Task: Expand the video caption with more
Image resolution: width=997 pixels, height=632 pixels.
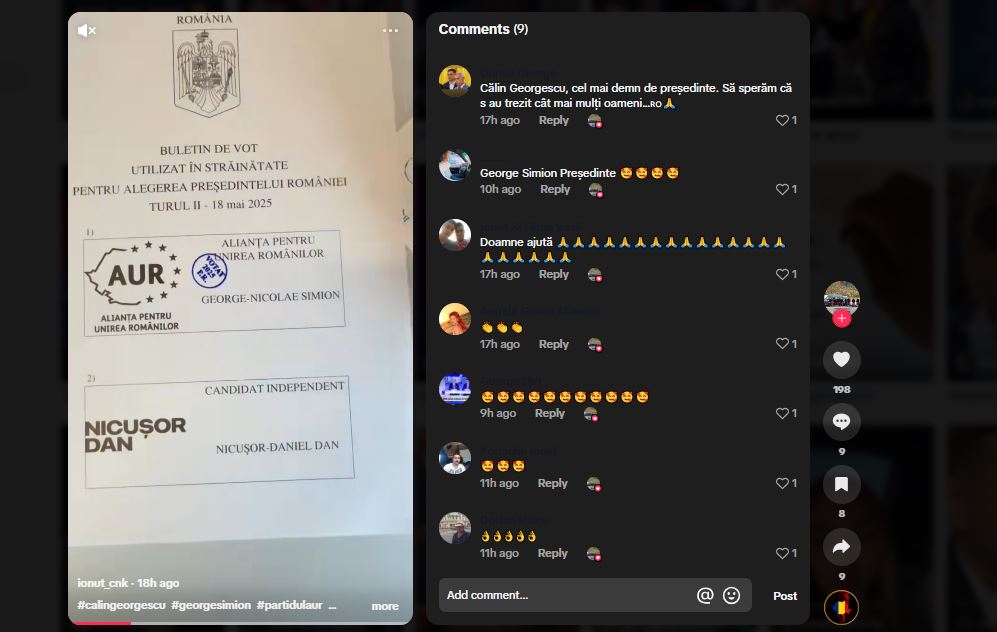Action: (385, 607)
